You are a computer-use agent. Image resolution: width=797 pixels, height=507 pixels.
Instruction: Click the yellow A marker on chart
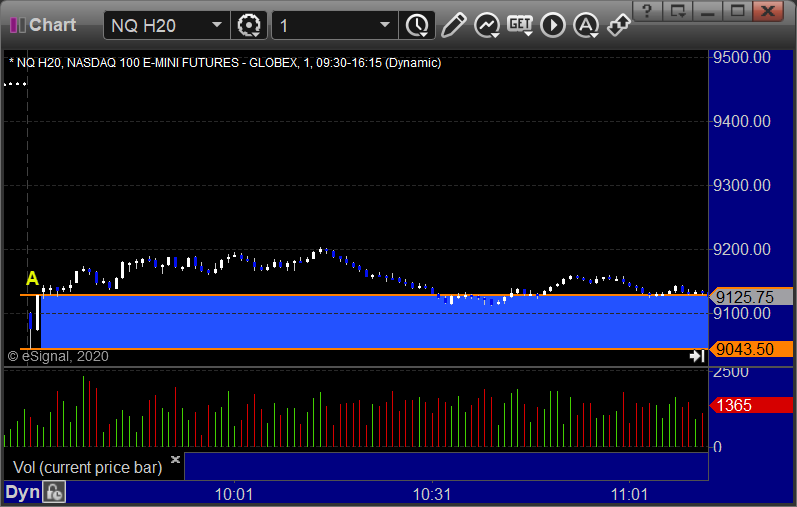pyautogui.click(x=32, y=279)
